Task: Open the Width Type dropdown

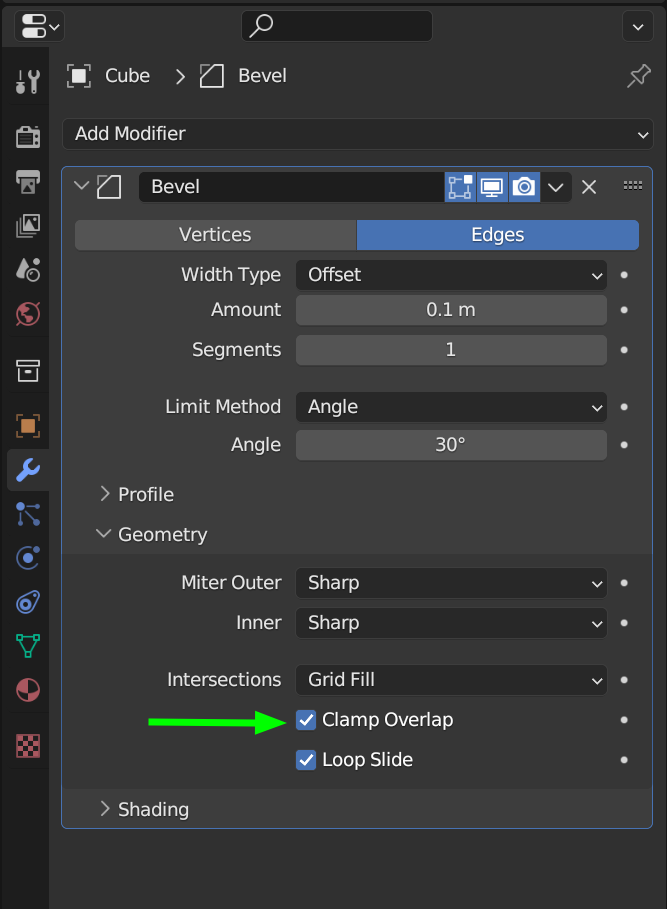Action: click(x=451, y=275)
